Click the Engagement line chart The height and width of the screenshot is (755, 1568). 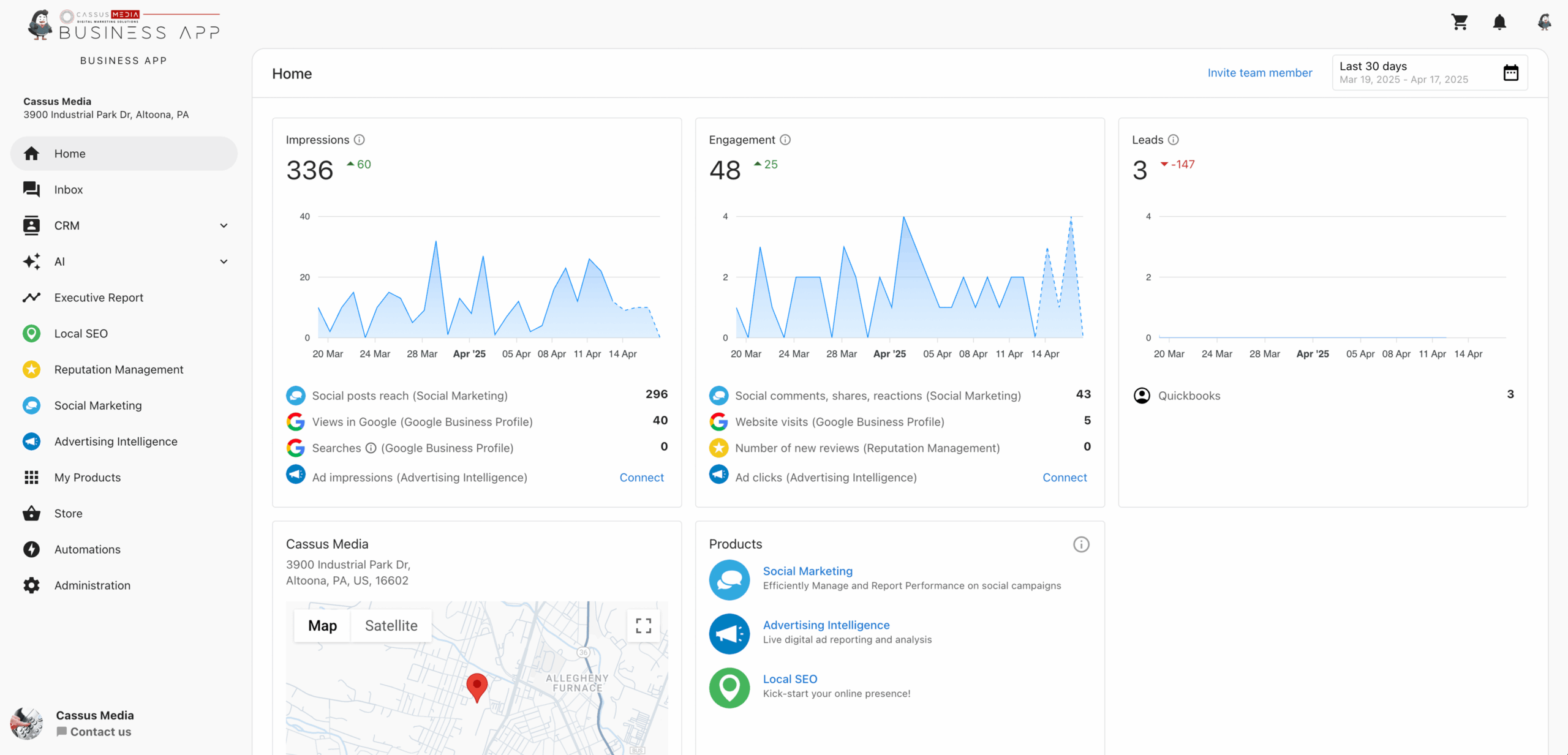909,277
